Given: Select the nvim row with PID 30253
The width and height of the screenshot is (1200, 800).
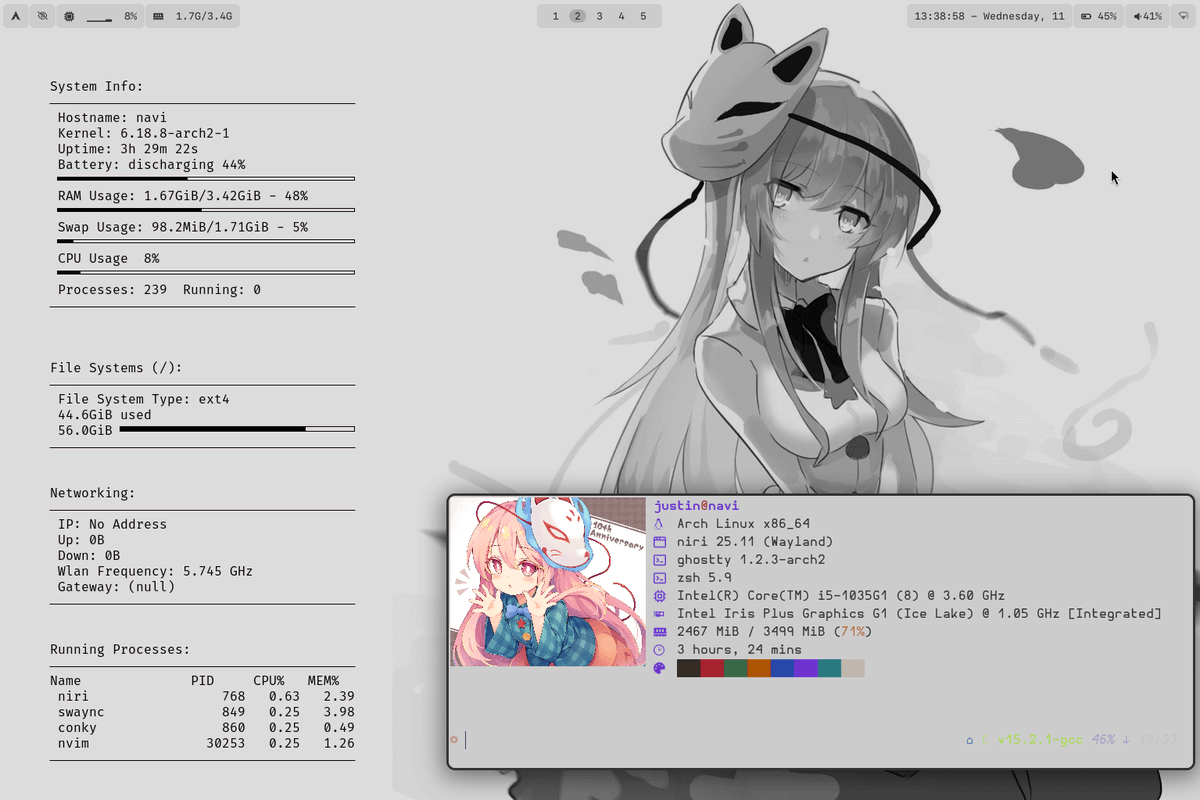Looking at the screenshot, I should [x=206, y=743].
